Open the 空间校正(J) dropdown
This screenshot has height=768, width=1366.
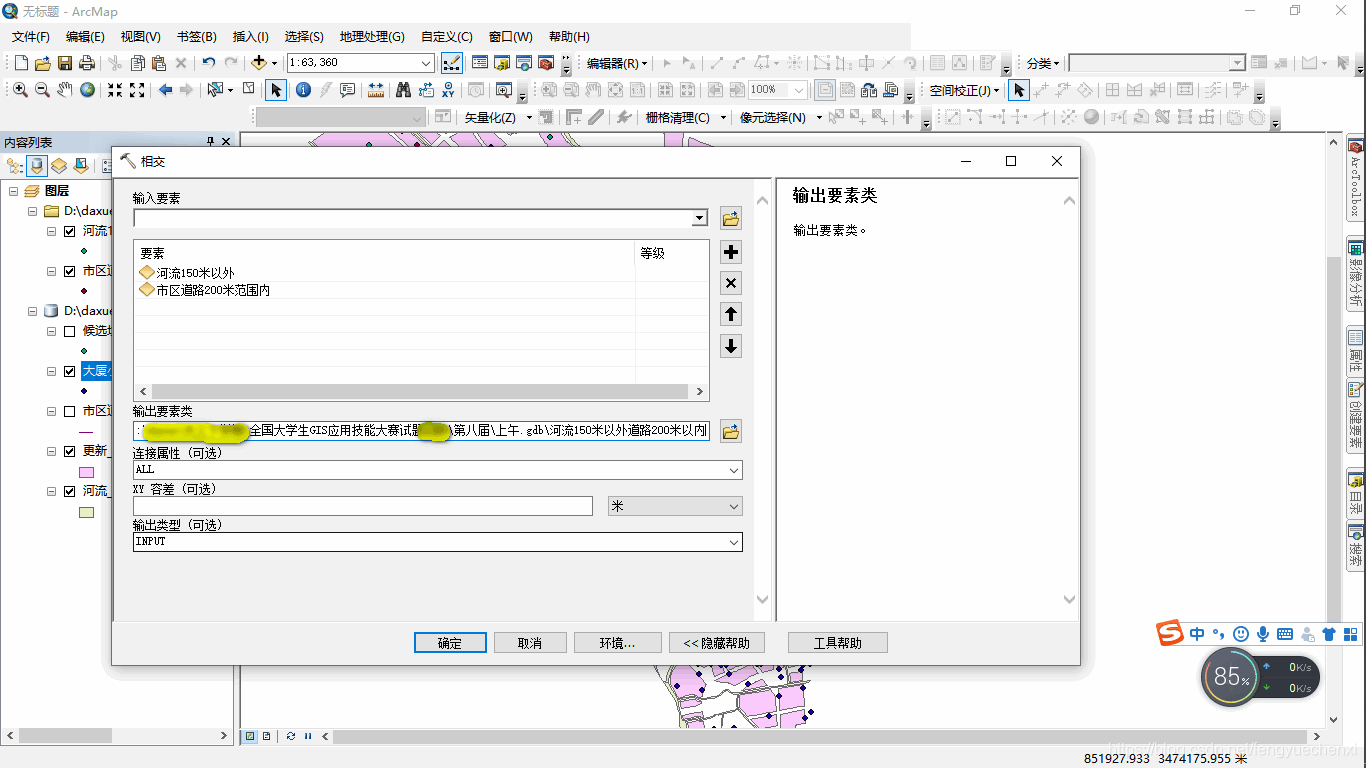point(964,90)
